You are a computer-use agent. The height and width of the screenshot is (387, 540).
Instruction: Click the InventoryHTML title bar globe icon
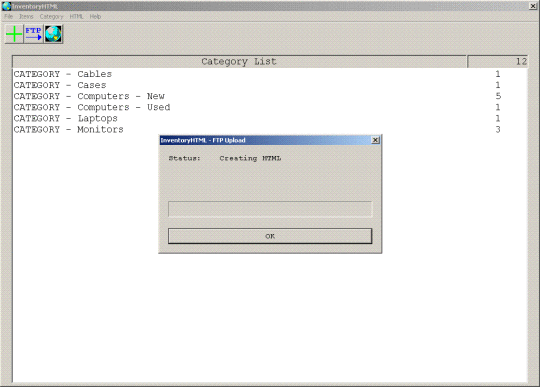coord(7,6)
